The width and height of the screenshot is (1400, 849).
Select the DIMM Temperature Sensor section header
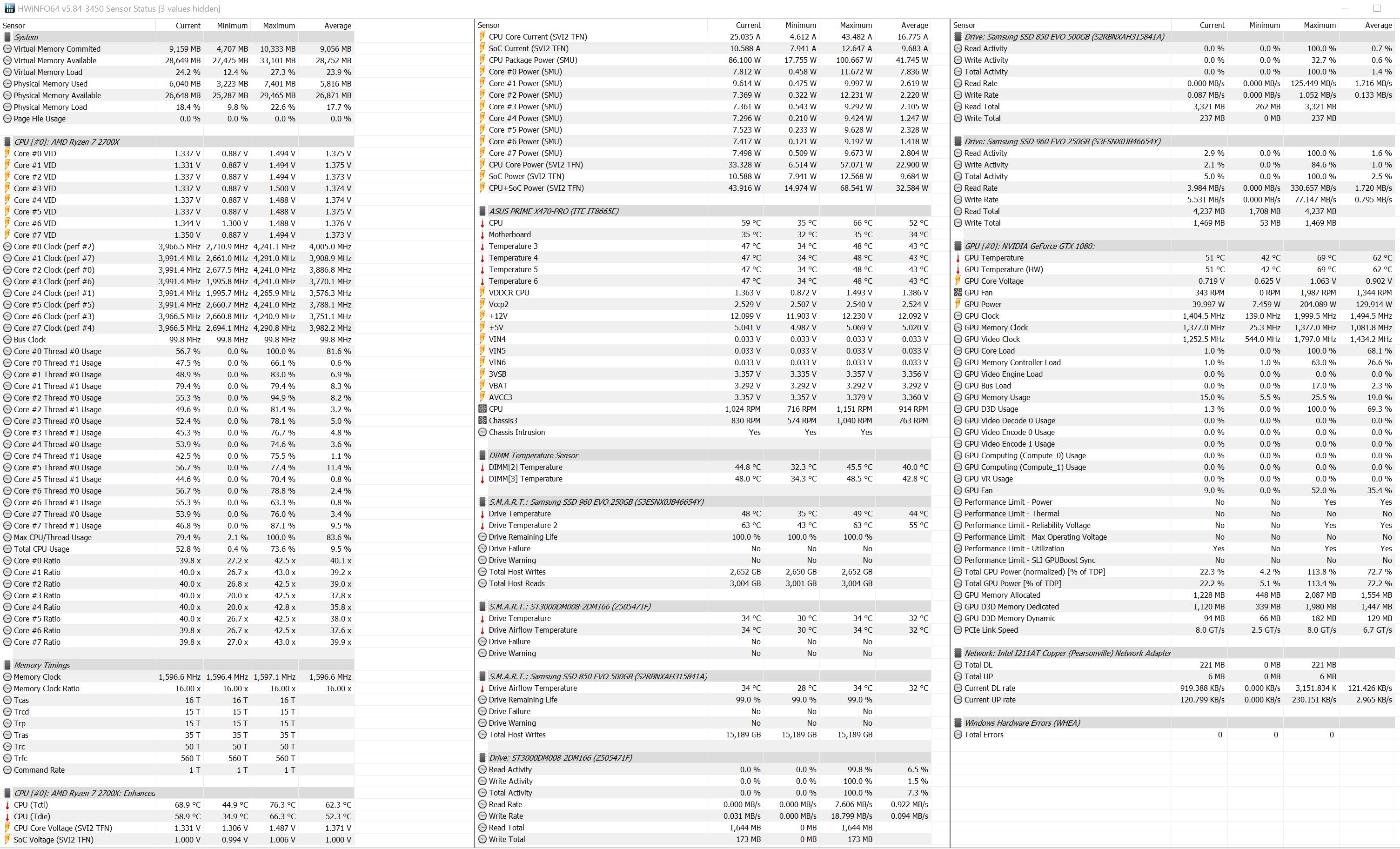click(x=703, y=455)
